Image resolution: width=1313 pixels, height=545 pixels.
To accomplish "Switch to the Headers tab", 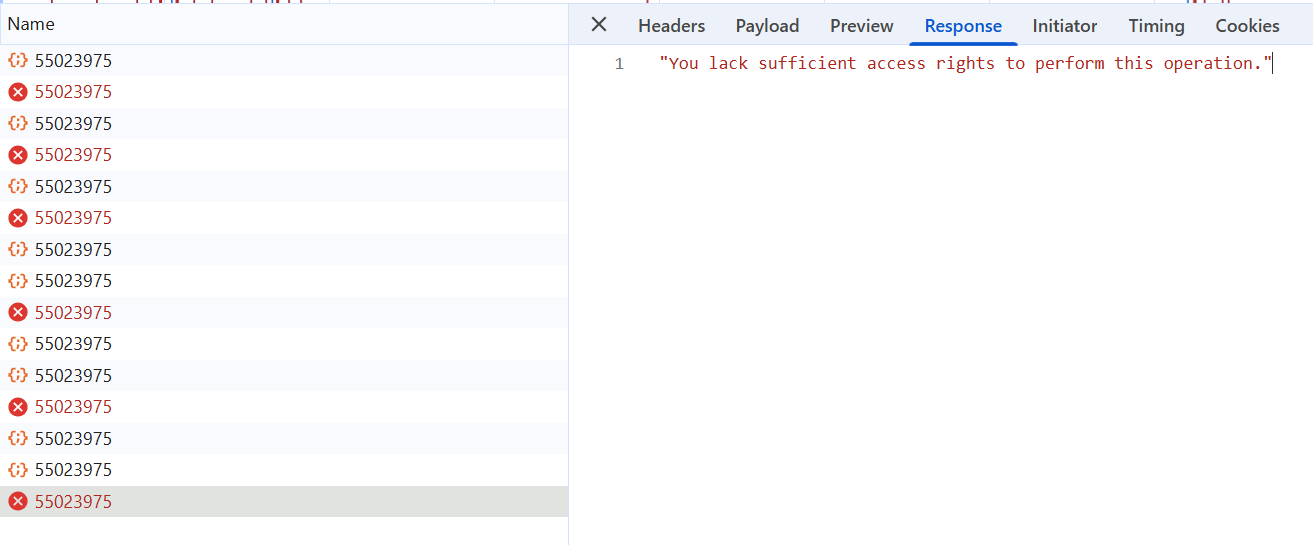I will pos(671,26).
